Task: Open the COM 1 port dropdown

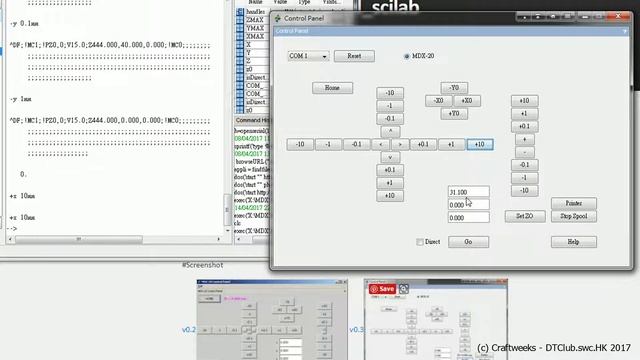Action: point(308,56)
